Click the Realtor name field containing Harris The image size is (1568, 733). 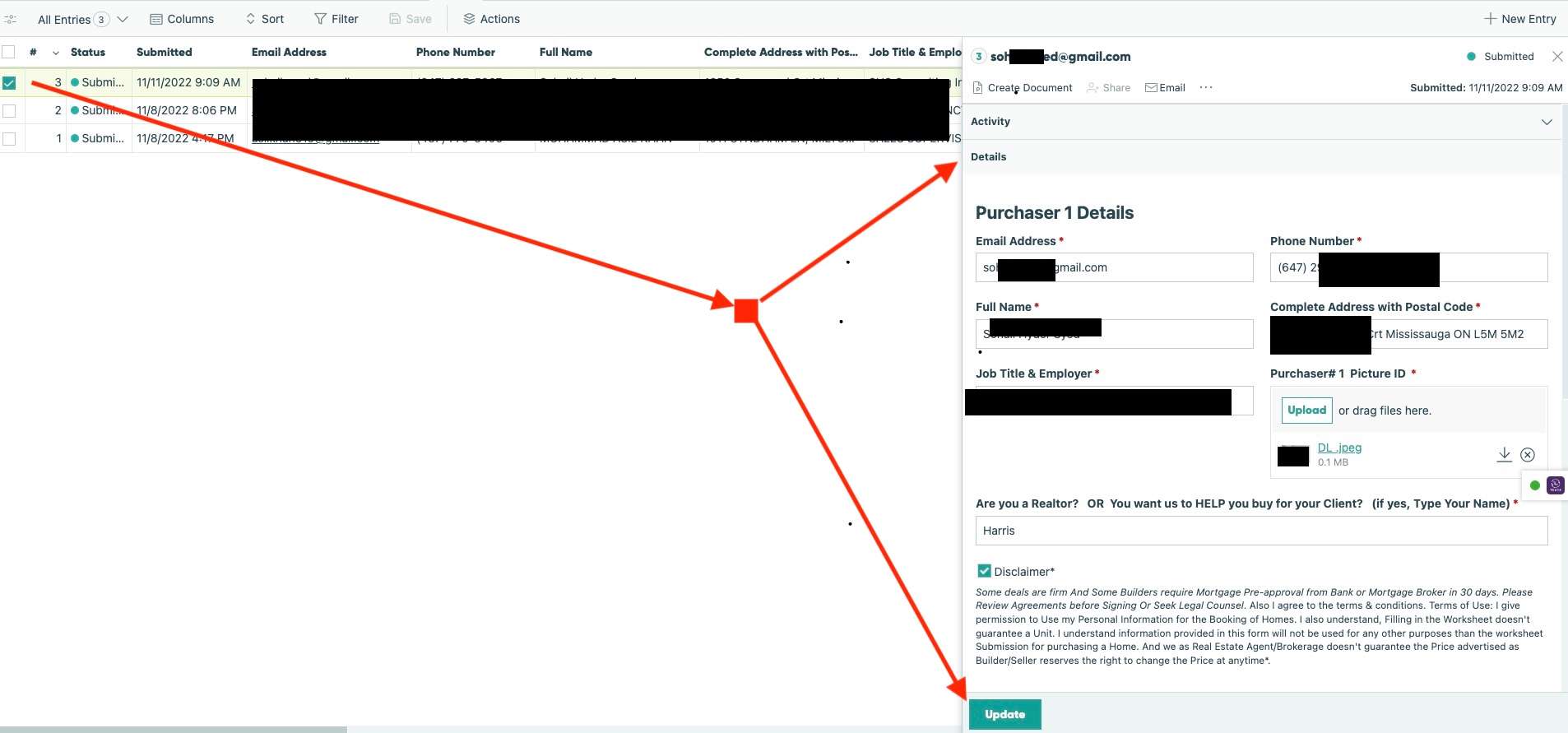1260,531
